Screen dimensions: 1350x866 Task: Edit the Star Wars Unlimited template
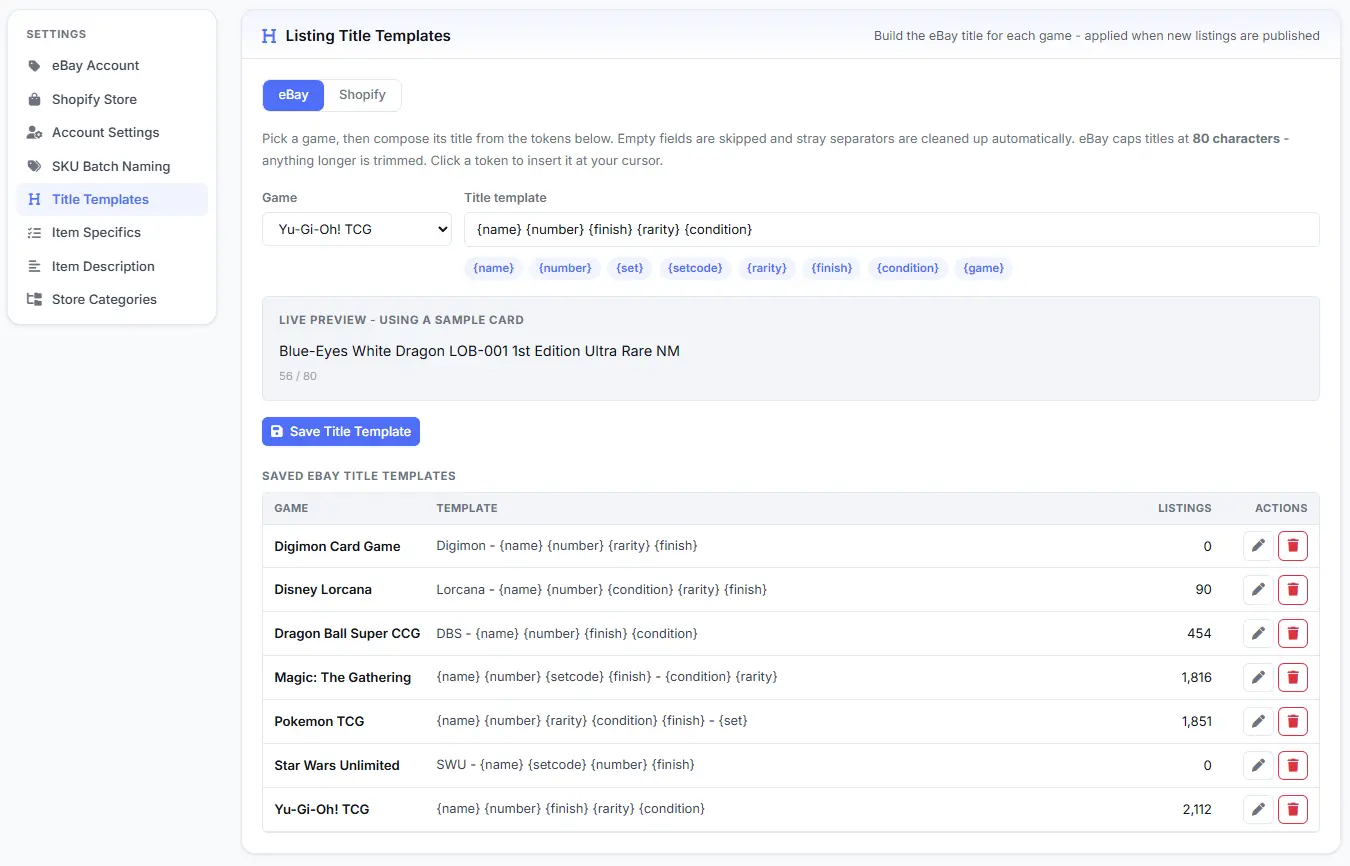[1258, 765]
